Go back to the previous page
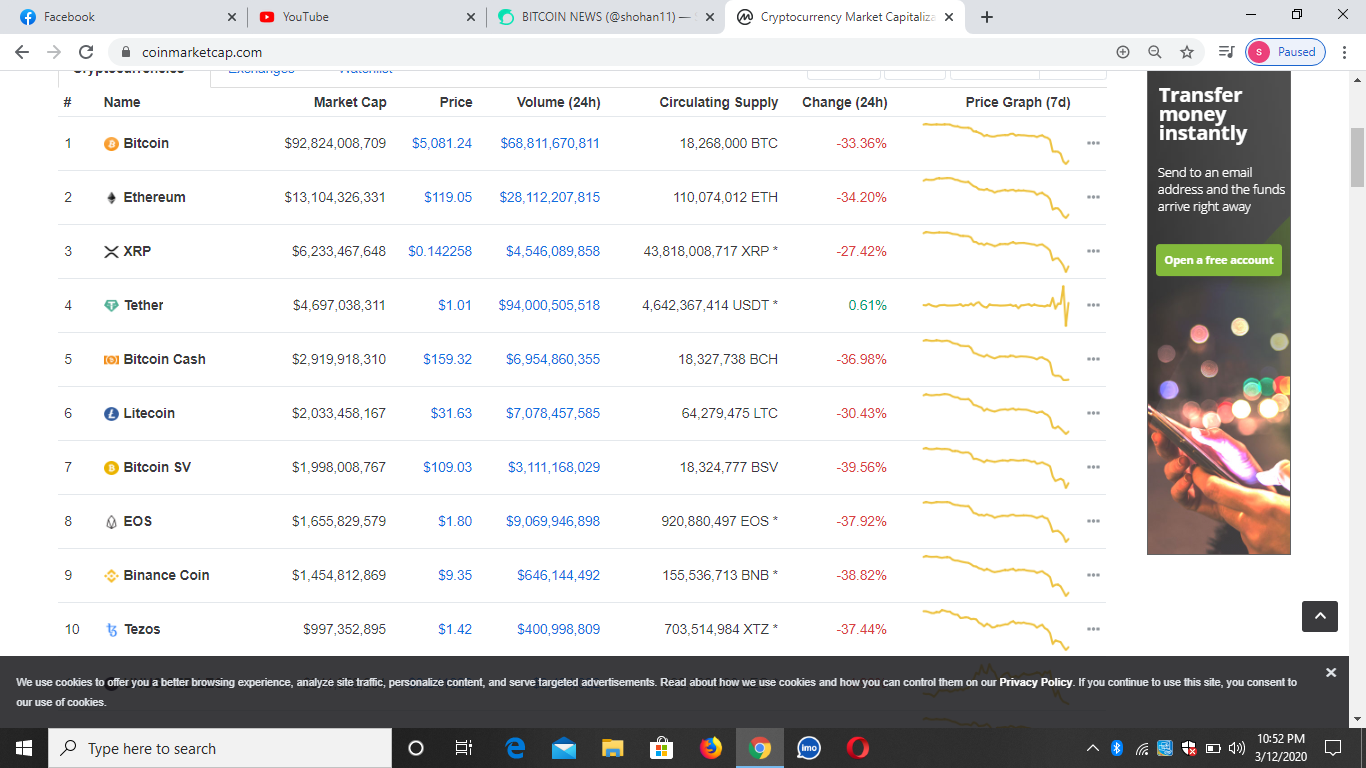 pos(22,52)
